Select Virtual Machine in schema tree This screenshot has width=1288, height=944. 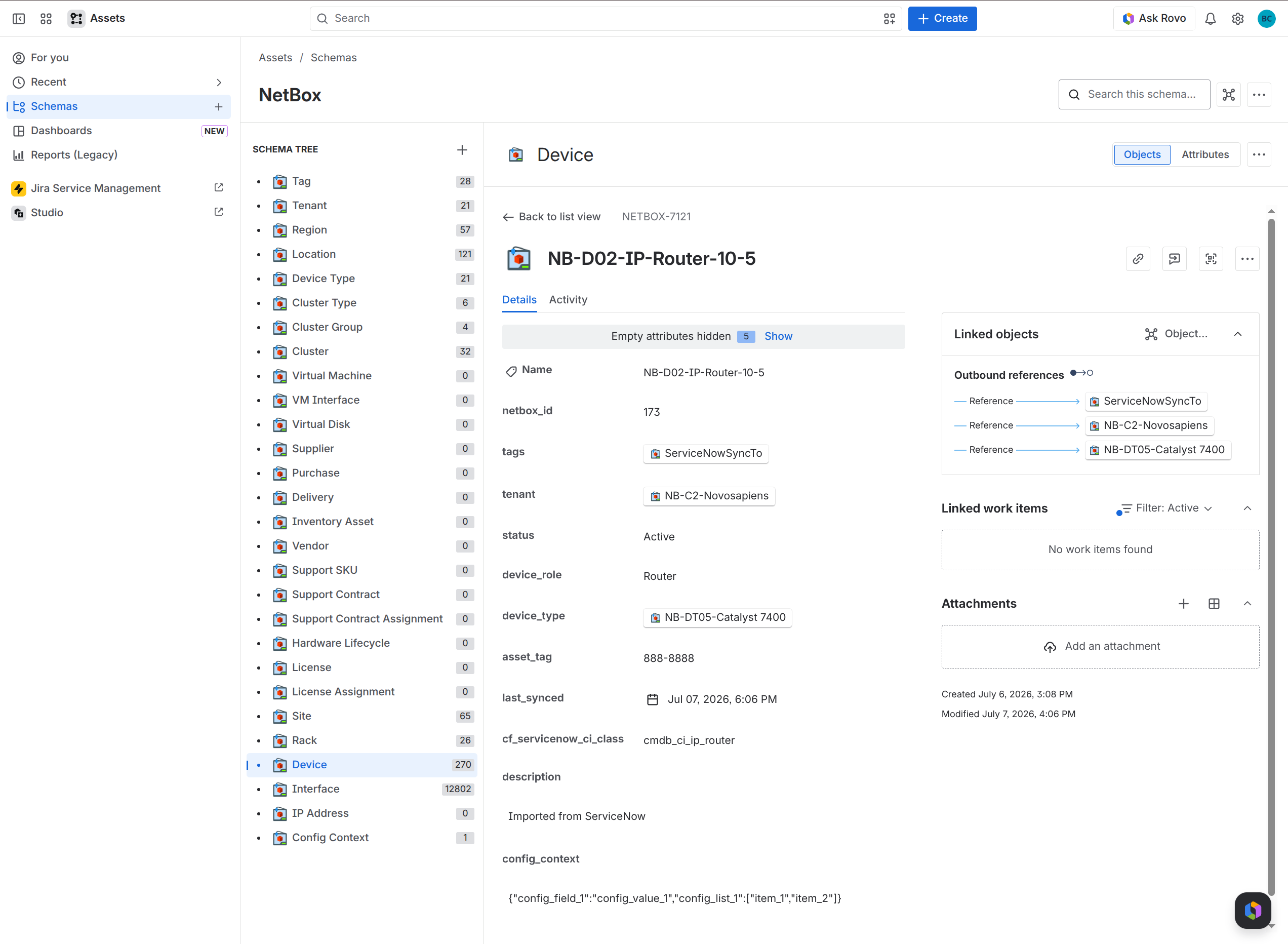(x=362, y=376)
